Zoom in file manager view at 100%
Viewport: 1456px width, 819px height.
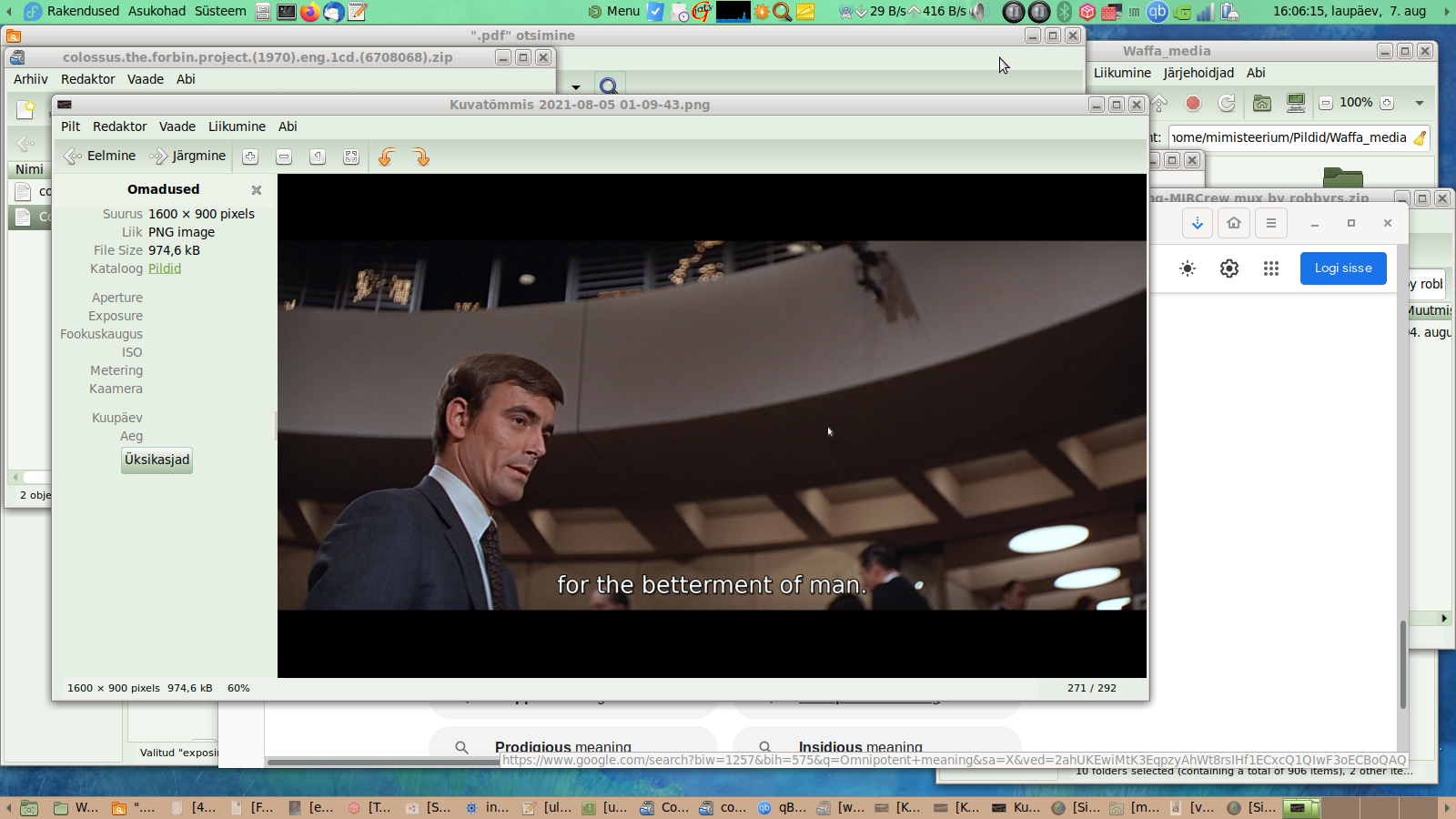click(1387, 103)
